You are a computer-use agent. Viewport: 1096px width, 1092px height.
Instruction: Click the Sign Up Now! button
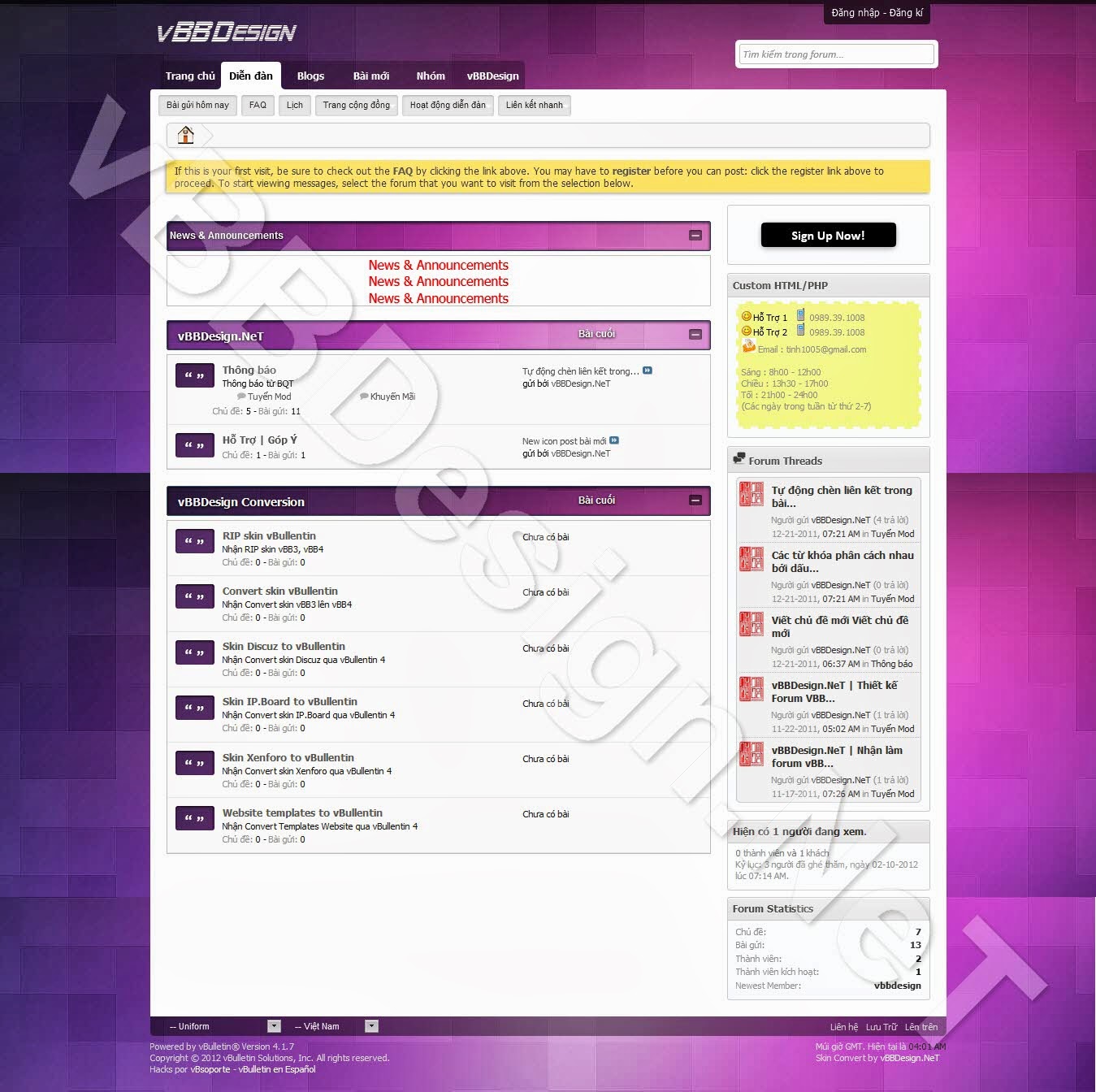click(x=828, y=236)
